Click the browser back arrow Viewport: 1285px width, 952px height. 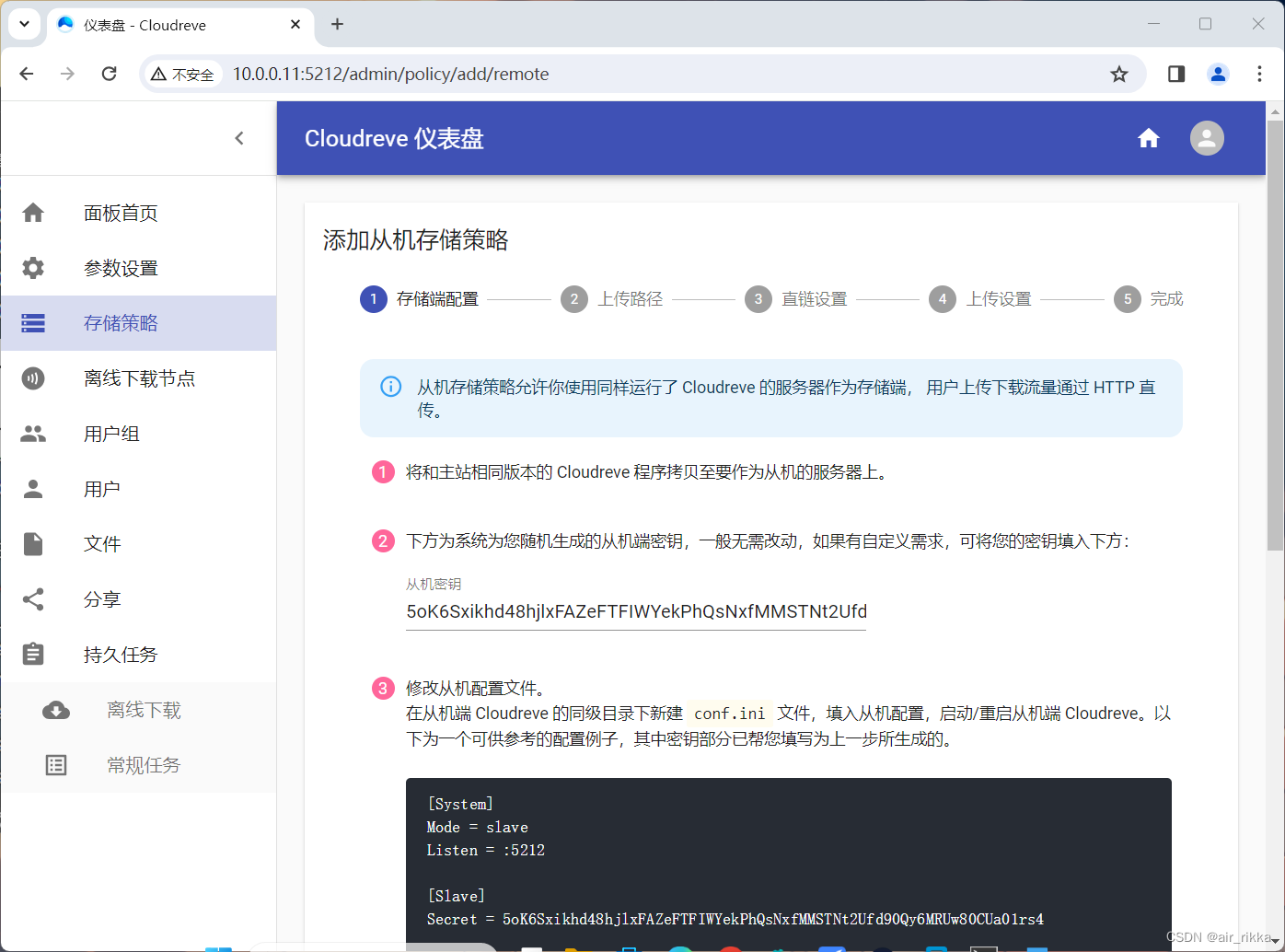pos(27,74)
